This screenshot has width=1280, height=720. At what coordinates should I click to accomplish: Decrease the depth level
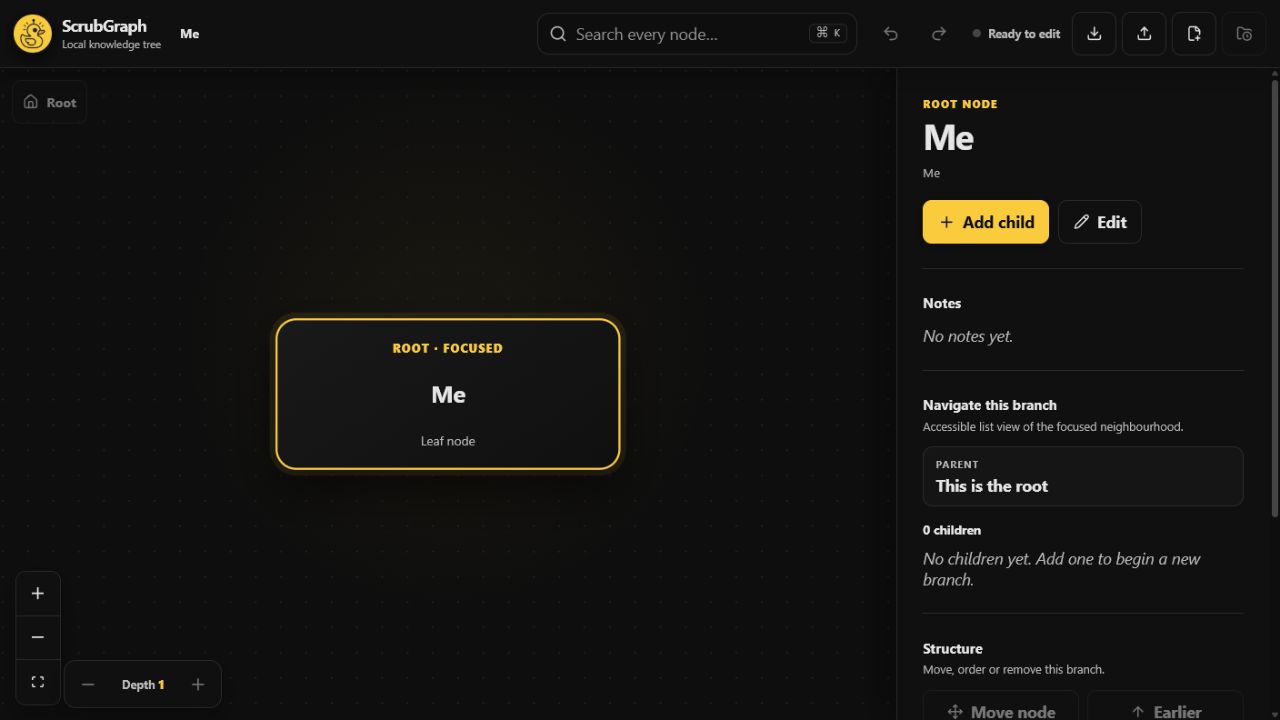(x=88, y=685)
